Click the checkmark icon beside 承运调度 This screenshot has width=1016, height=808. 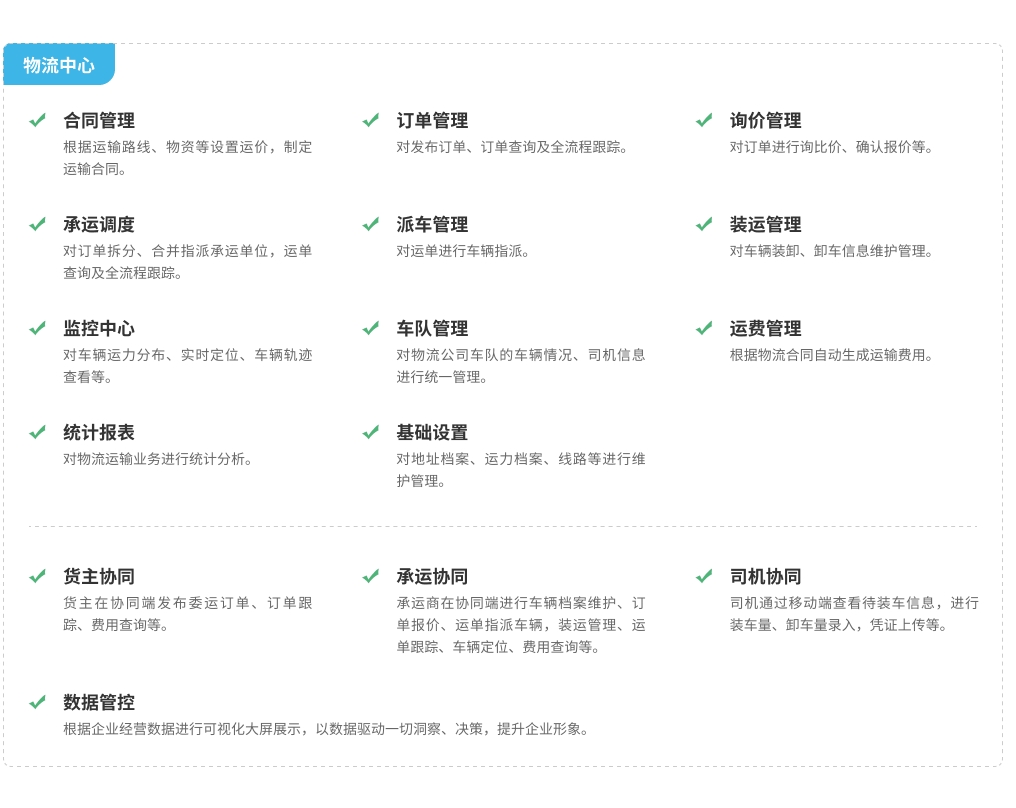38,224
